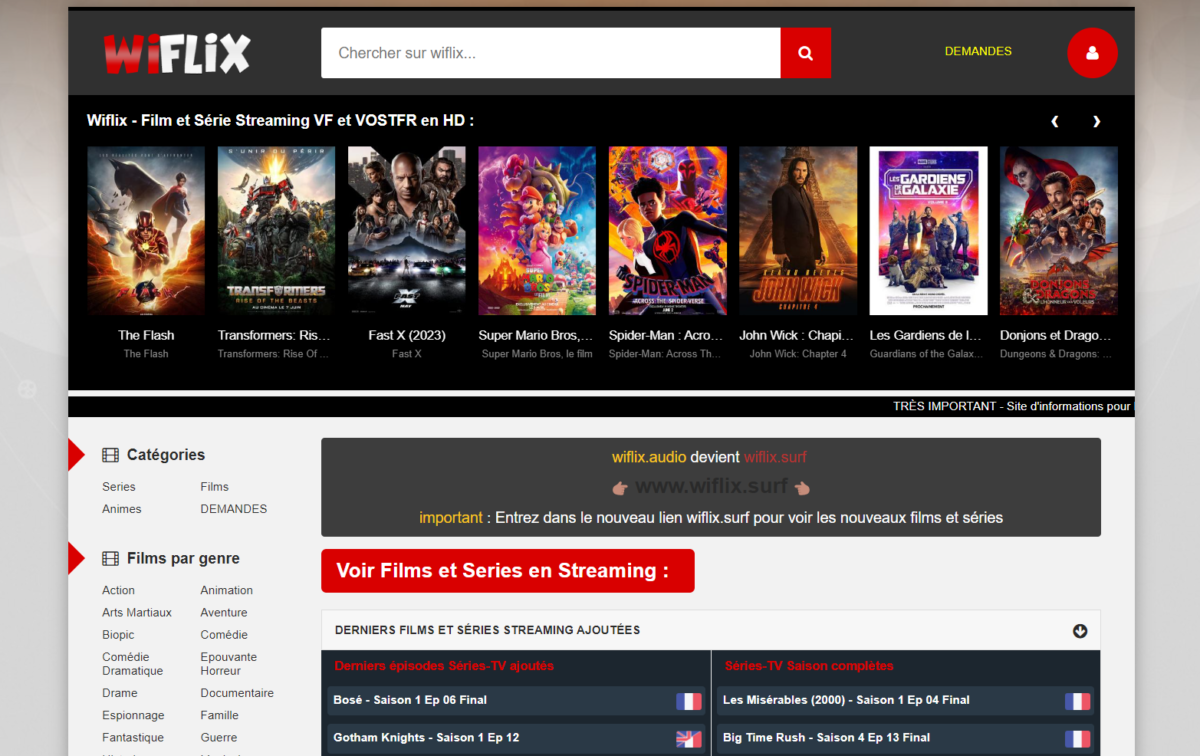Image resolution: width=1200 pixels, height=756 pixels.
Task: Click the dual flag icon next to Gotham Knights
Action: [x=688, y=738]
